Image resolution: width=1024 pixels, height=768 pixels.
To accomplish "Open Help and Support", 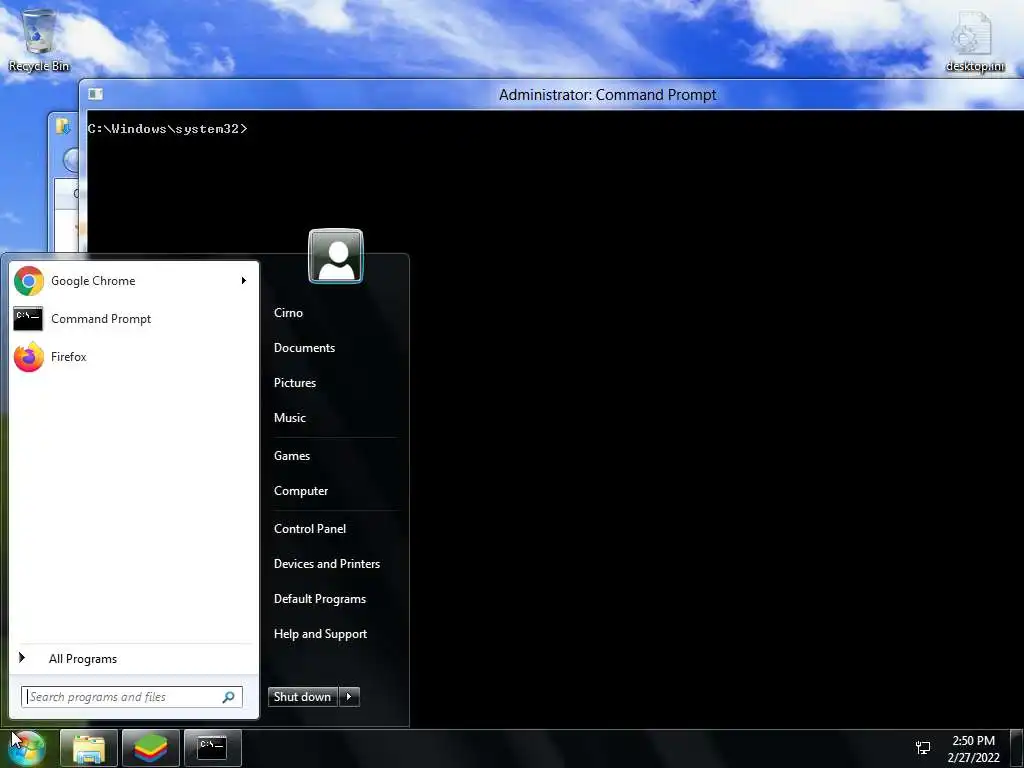I will pos(321,634).
